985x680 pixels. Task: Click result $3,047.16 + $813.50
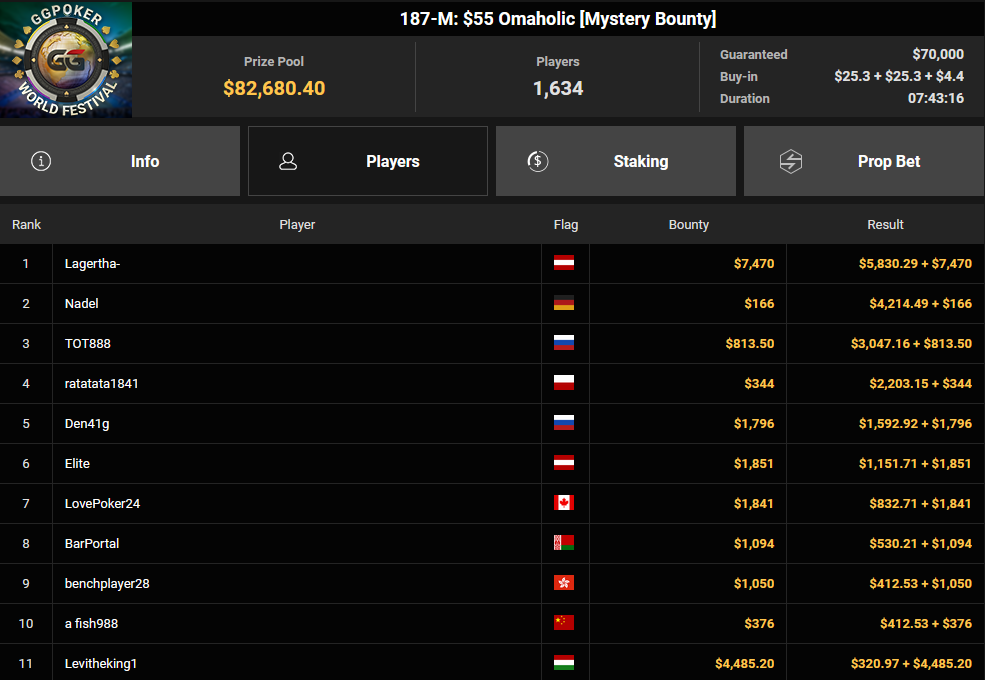pos(911,343)
